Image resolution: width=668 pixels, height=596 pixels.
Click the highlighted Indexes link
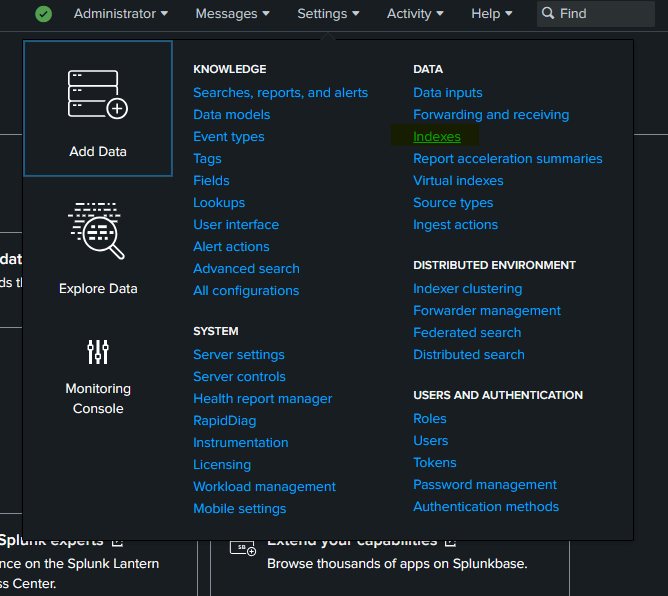[437, 137]
